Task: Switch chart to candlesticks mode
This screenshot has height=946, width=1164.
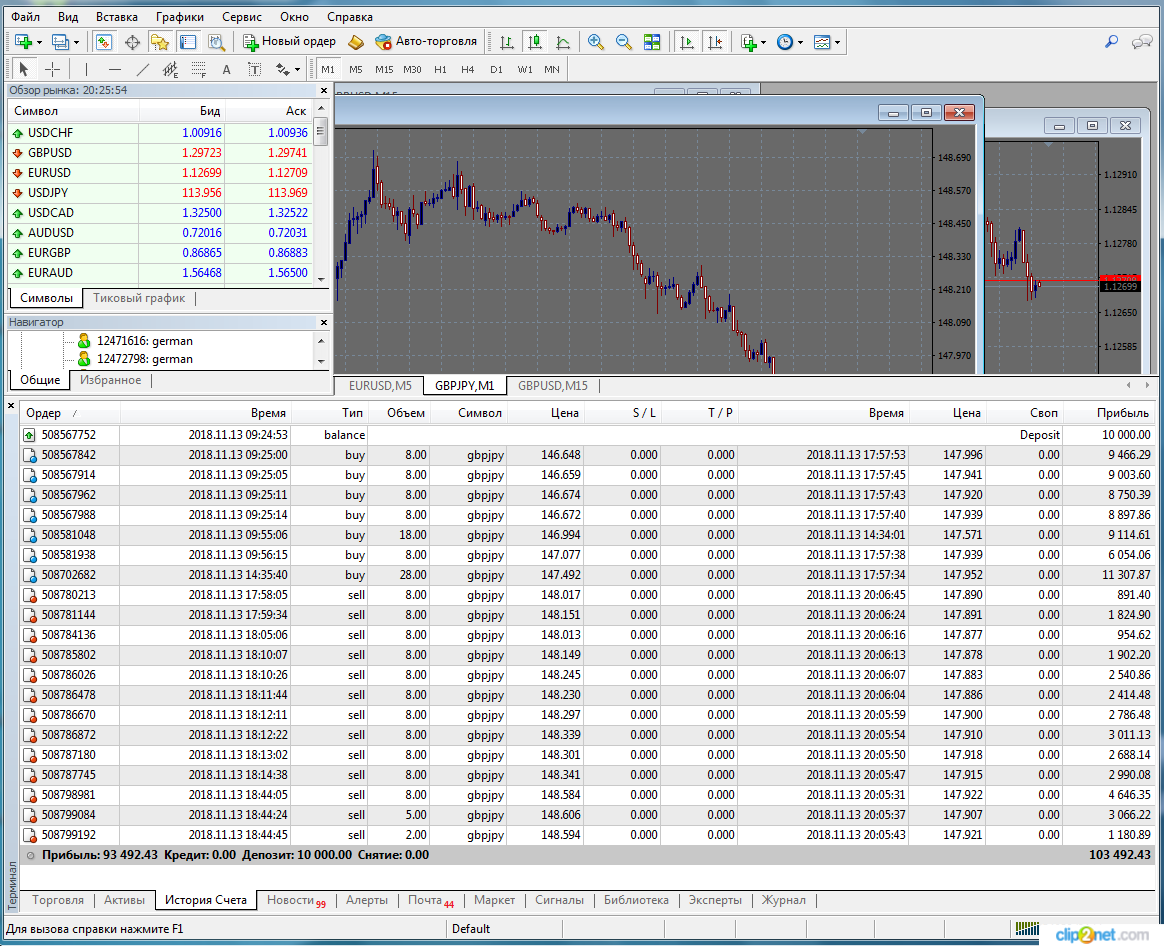Action: (x=535, y=42)
